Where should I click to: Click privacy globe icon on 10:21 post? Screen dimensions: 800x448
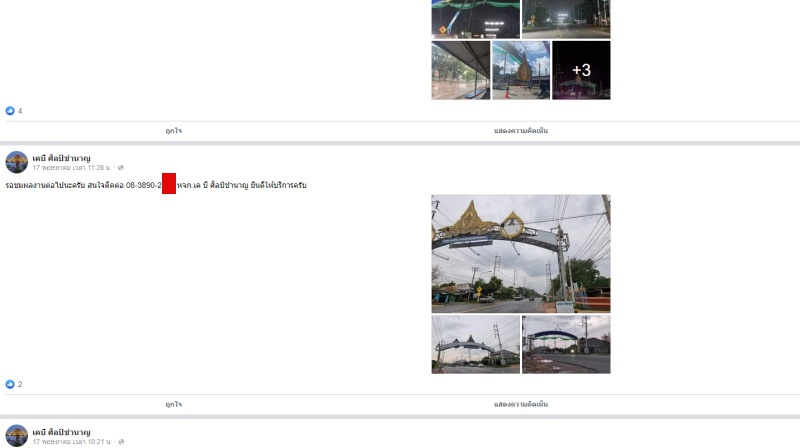point(121,441)
